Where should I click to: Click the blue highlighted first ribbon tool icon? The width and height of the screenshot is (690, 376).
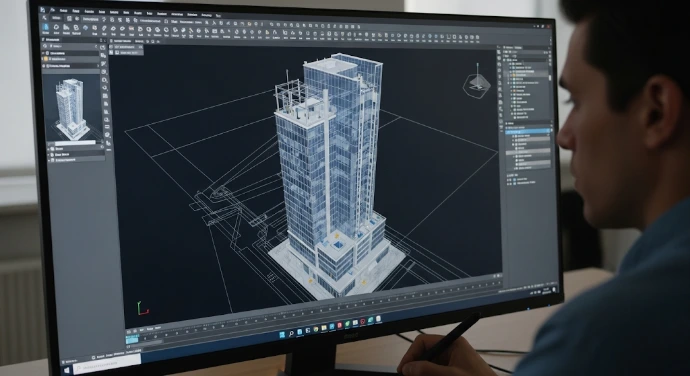tap(45, 28)
